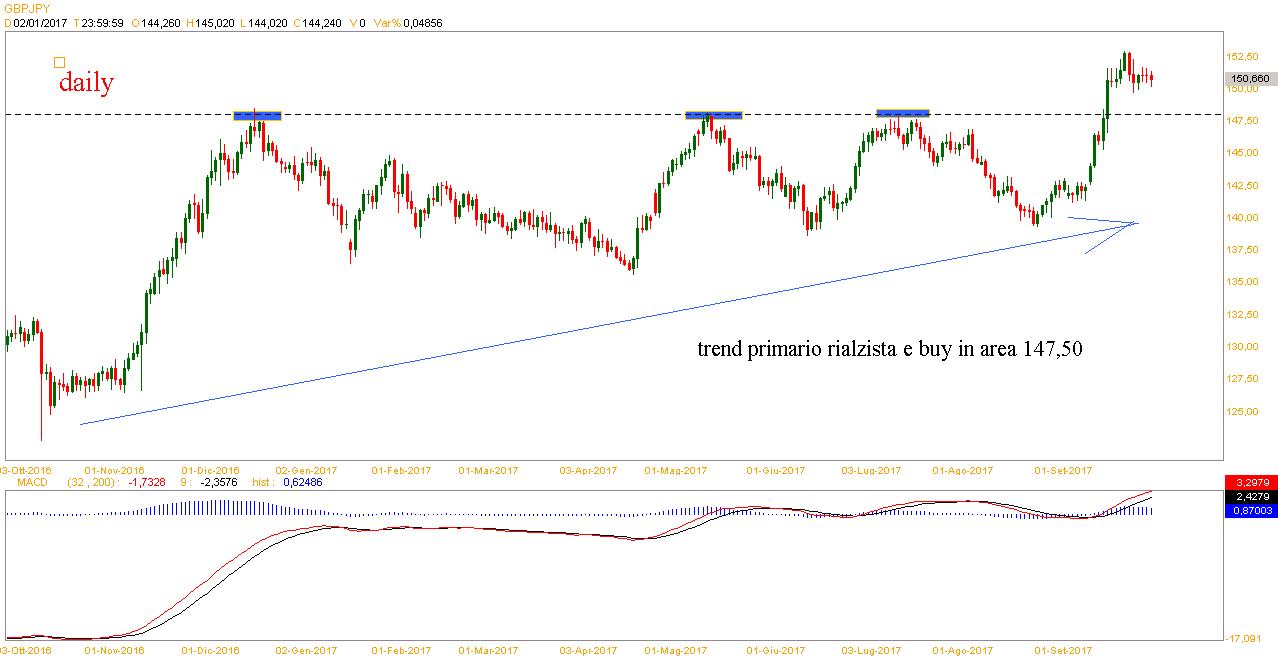Click the date 02/01/2017 in header
This screenshot has width=1278, height=668.
[x=40, y=22]
